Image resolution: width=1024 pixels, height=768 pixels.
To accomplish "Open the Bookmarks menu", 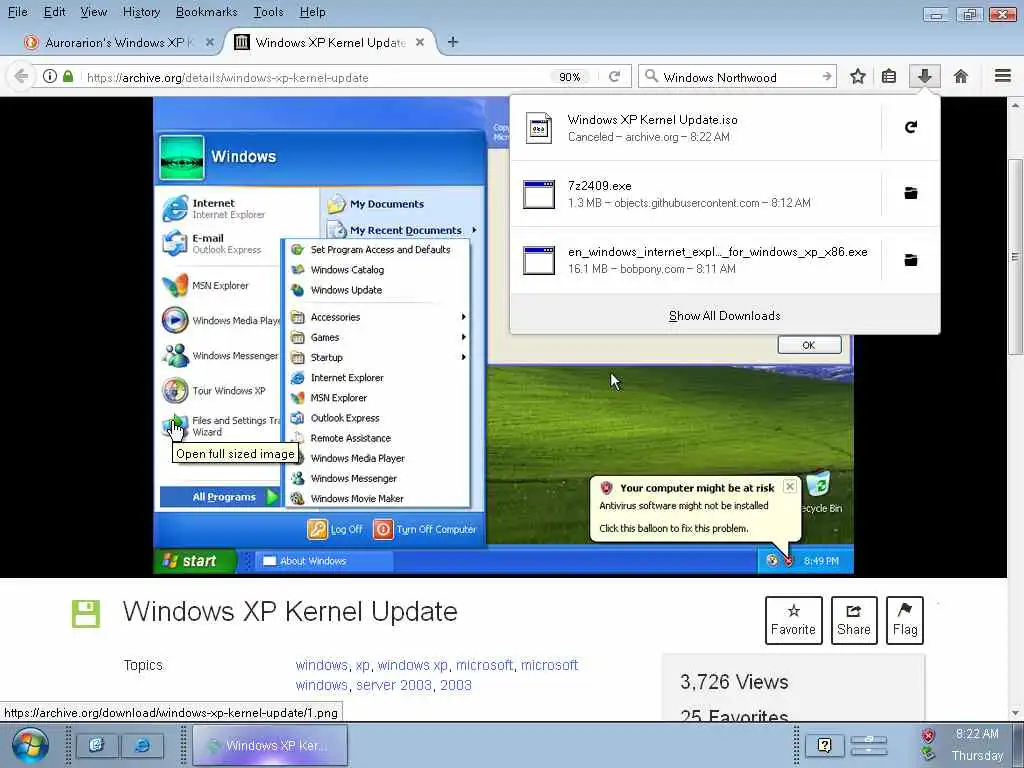I will 206,12.
